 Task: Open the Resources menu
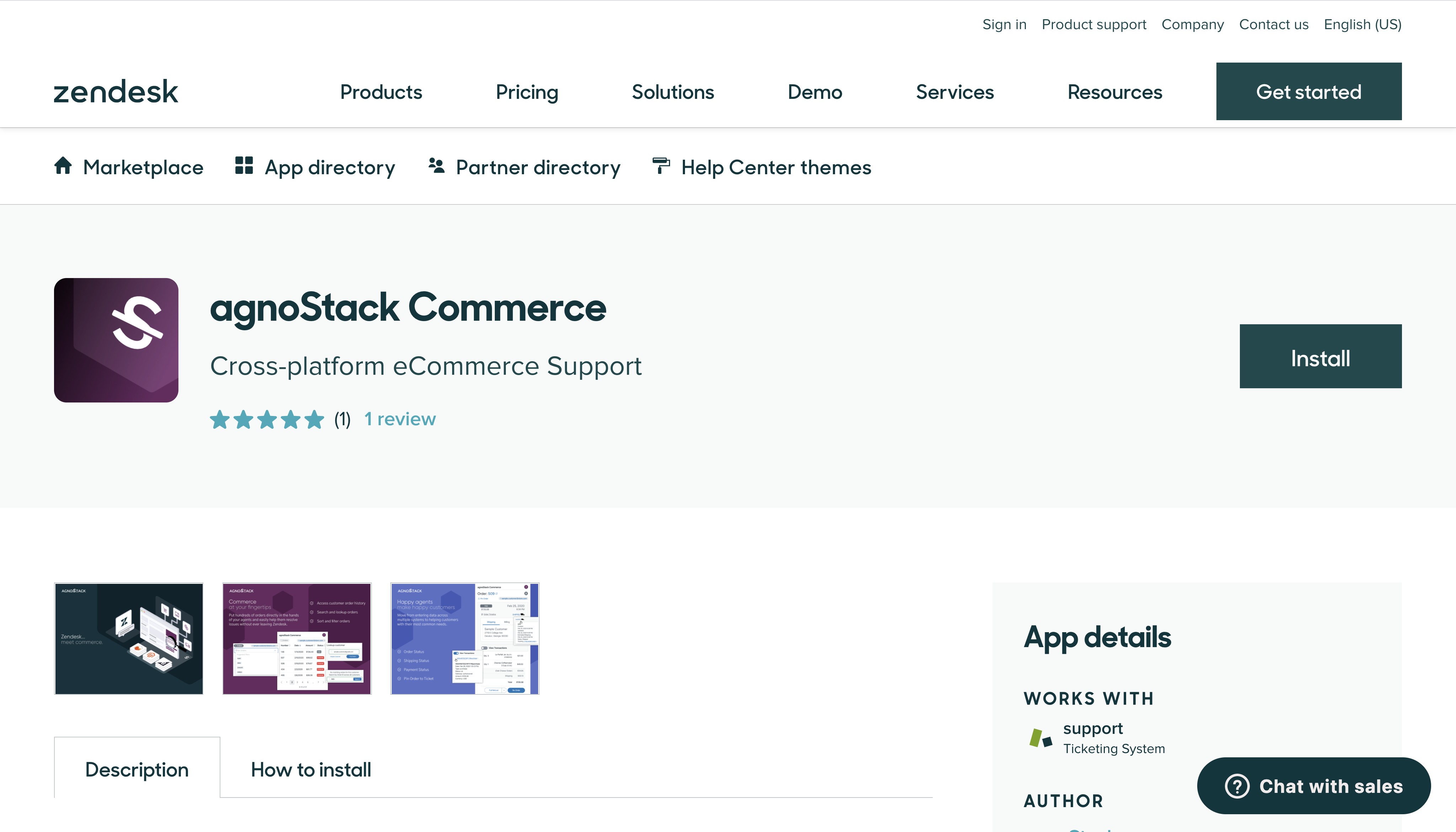(1114, 92)
